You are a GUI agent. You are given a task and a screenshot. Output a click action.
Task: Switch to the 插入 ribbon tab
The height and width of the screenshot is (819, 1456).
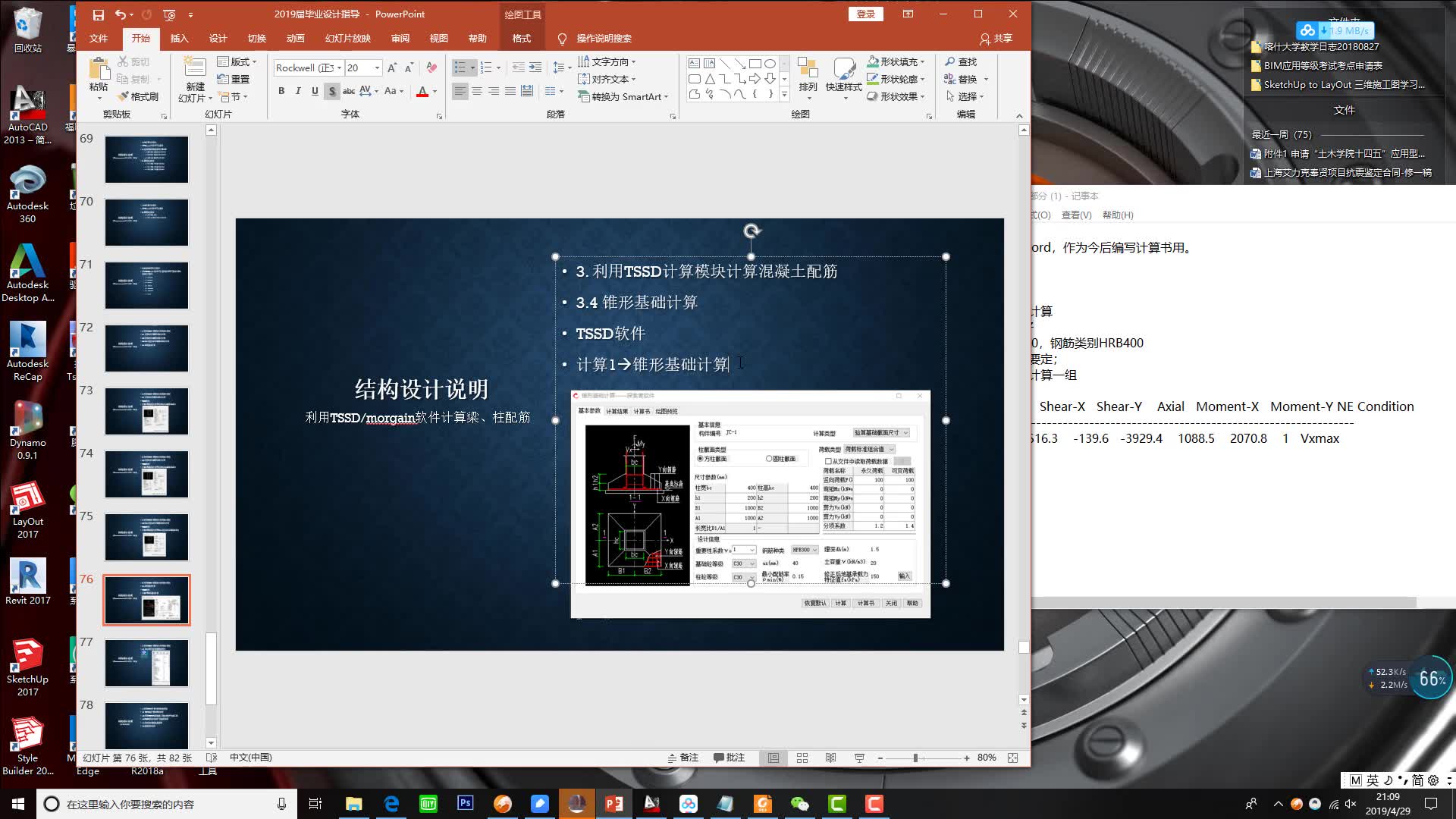click(179, 38)
